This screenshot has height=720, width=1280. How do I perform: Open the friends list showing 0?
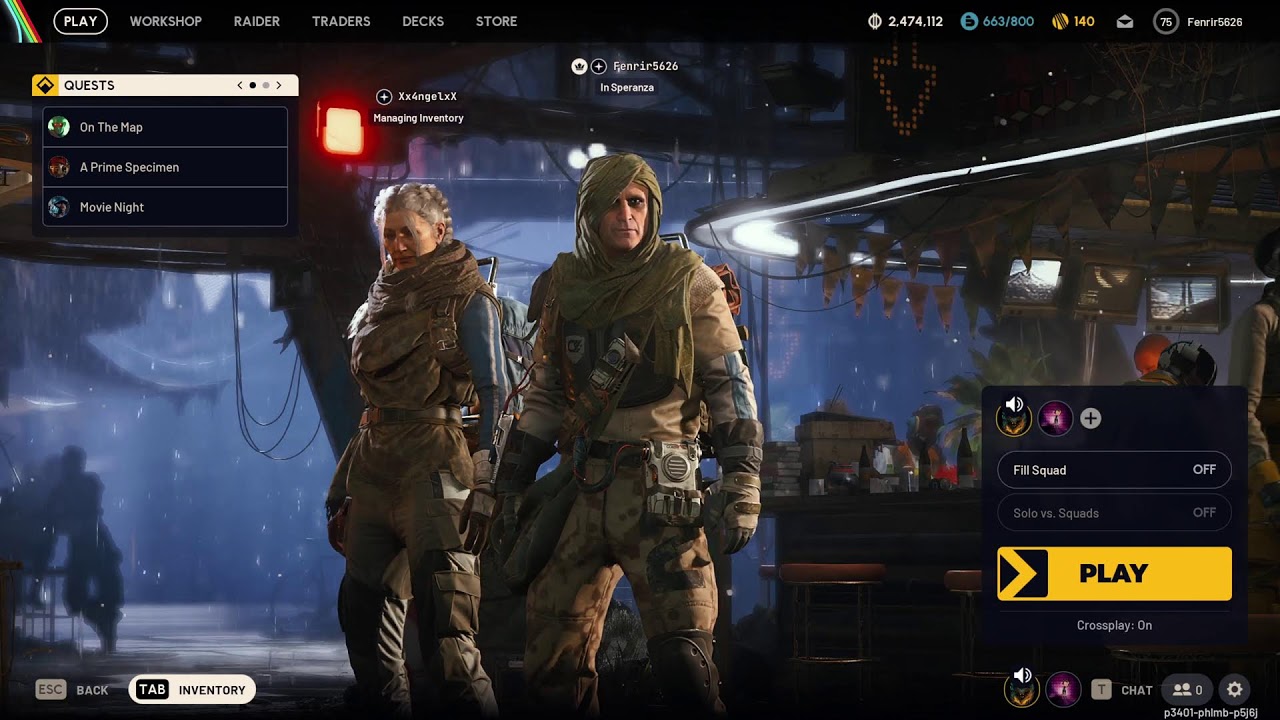(1187, 689)
